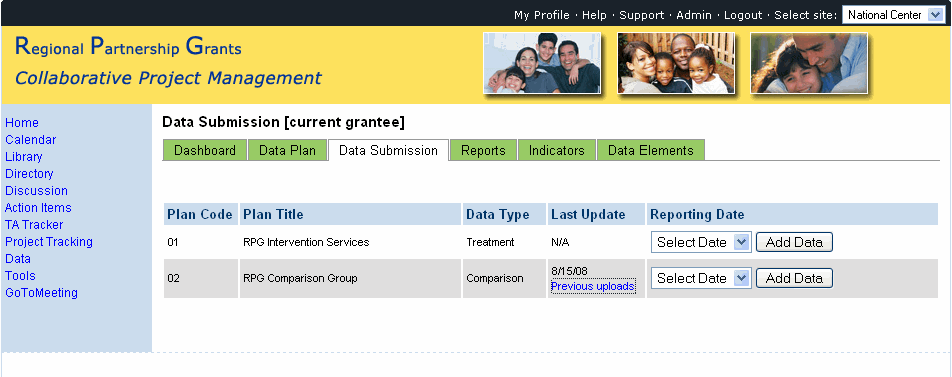Click the RPG Comparison Group plan title
Viewport: 952px width, 377px height.
coord(300,279)
